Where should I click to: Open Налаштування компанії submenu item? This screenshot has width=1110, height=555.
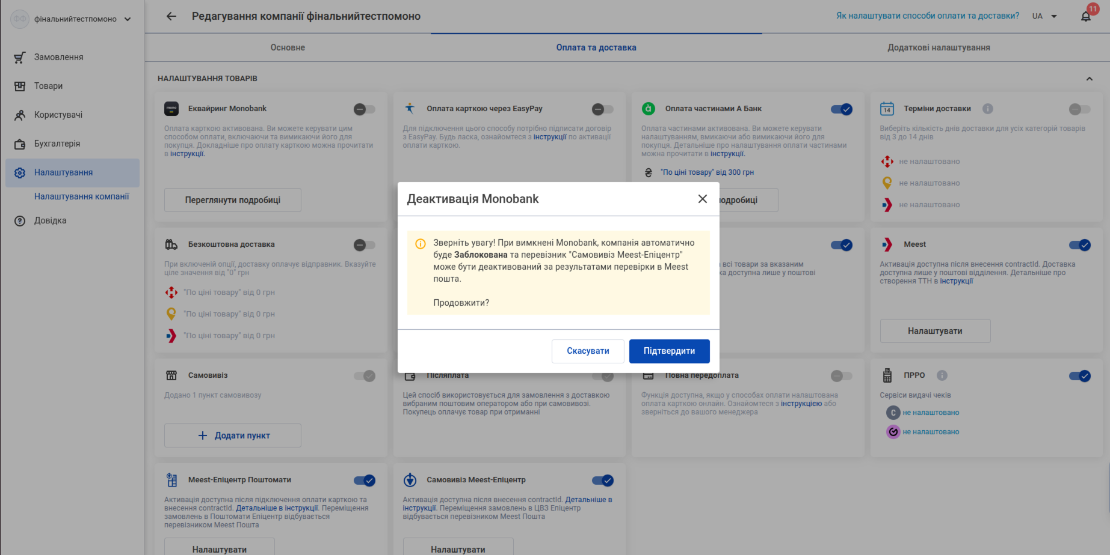[81, 197]
